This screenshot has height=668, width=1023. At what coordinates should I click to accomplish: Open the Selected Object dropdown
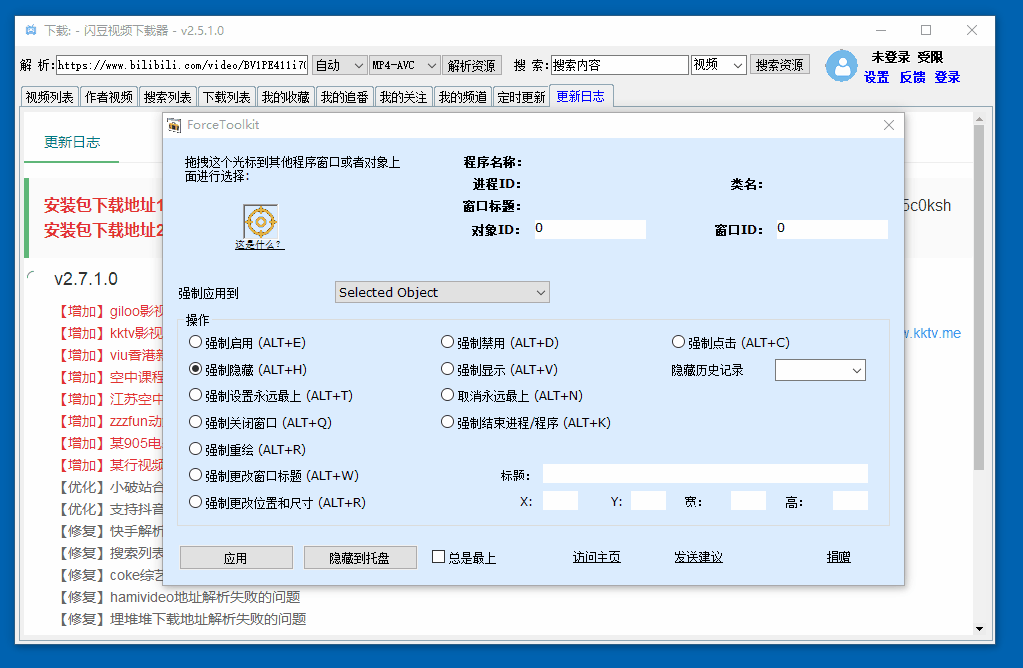point(441,292)
